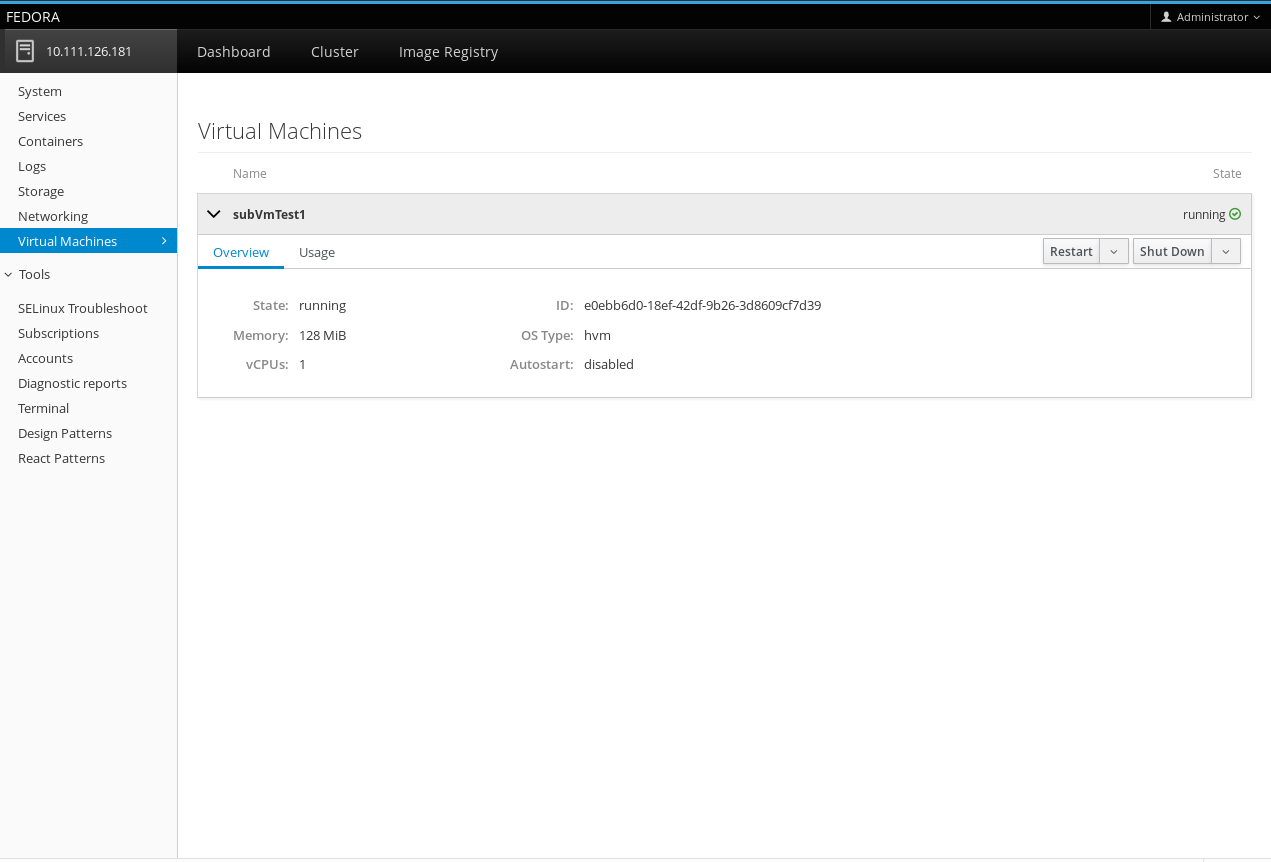
Task: Click the FEDORA brand text
Action: coord(33,17)
